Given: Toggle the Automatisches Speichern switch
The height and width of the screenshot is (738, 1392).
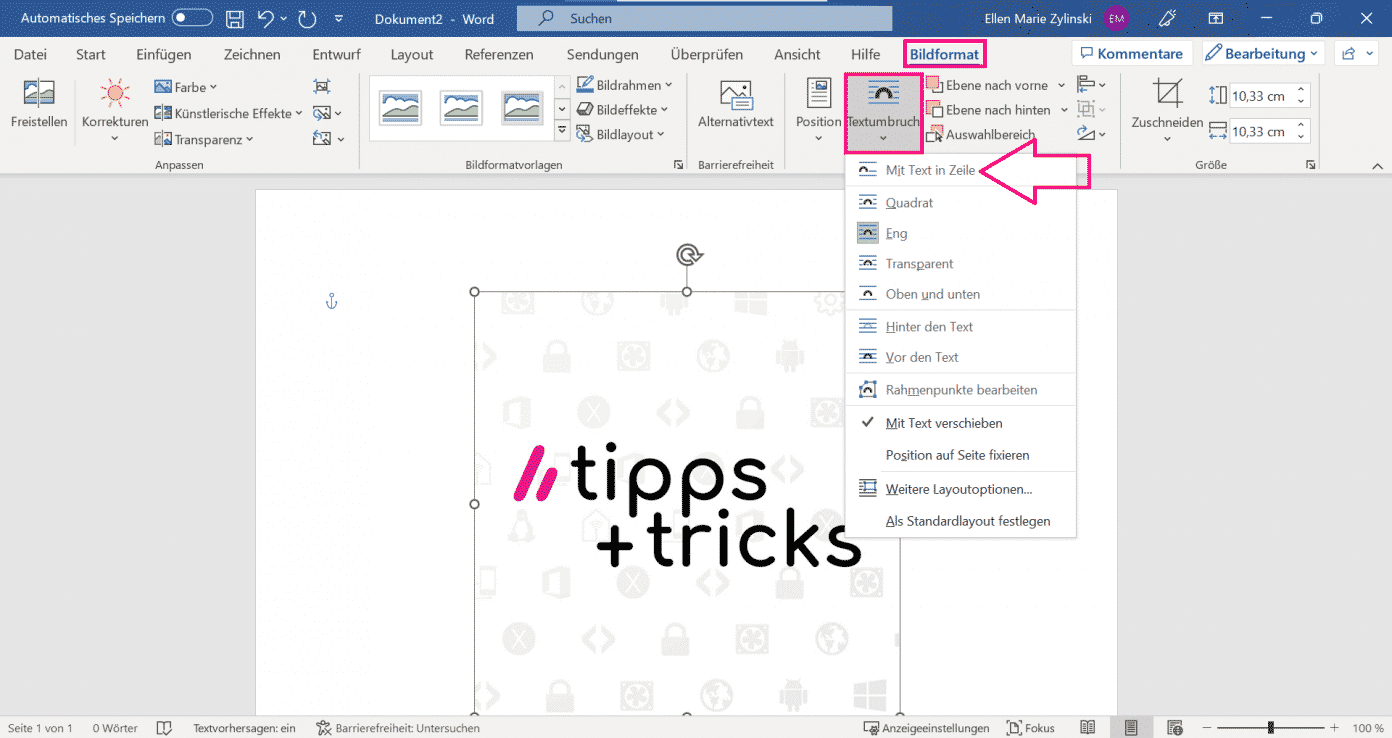Looking at the screenshot, I should click(192, 18).
